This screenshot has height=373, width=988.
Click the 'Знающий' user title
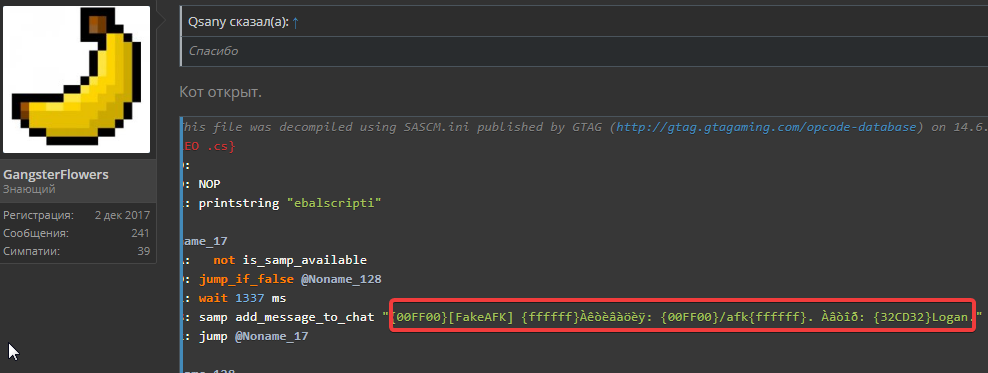click(29, 189)
